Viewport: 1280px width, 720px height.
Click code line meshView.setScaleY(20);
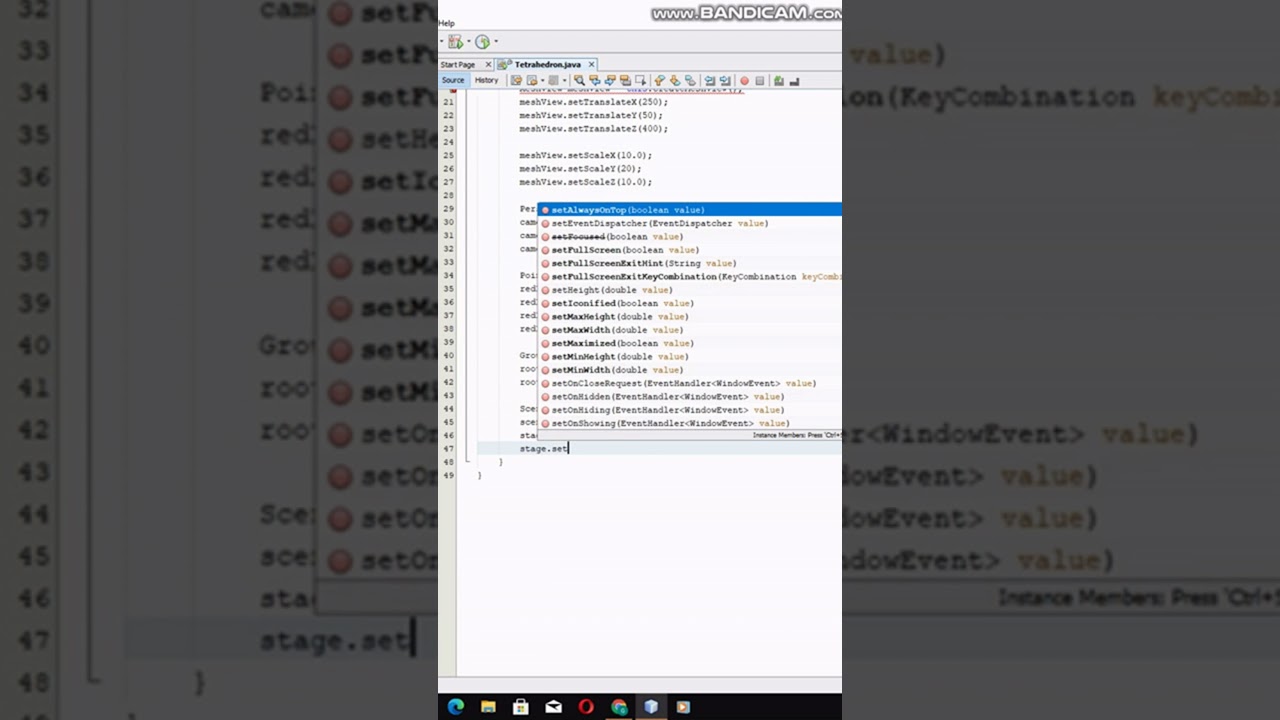coord(580,169)
